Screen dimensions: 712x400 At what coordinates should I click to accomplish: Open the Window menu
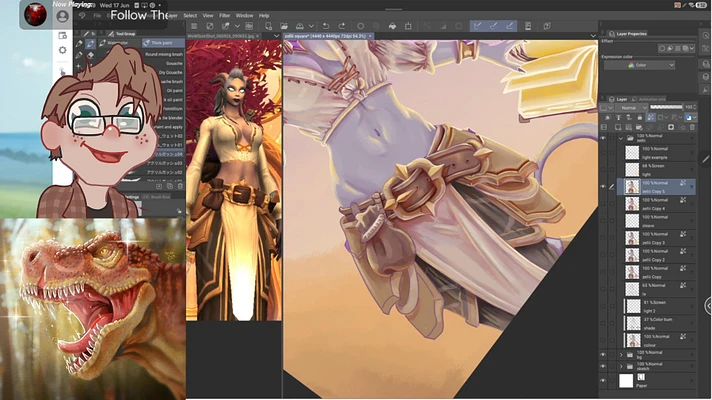[x=244, y=15]
